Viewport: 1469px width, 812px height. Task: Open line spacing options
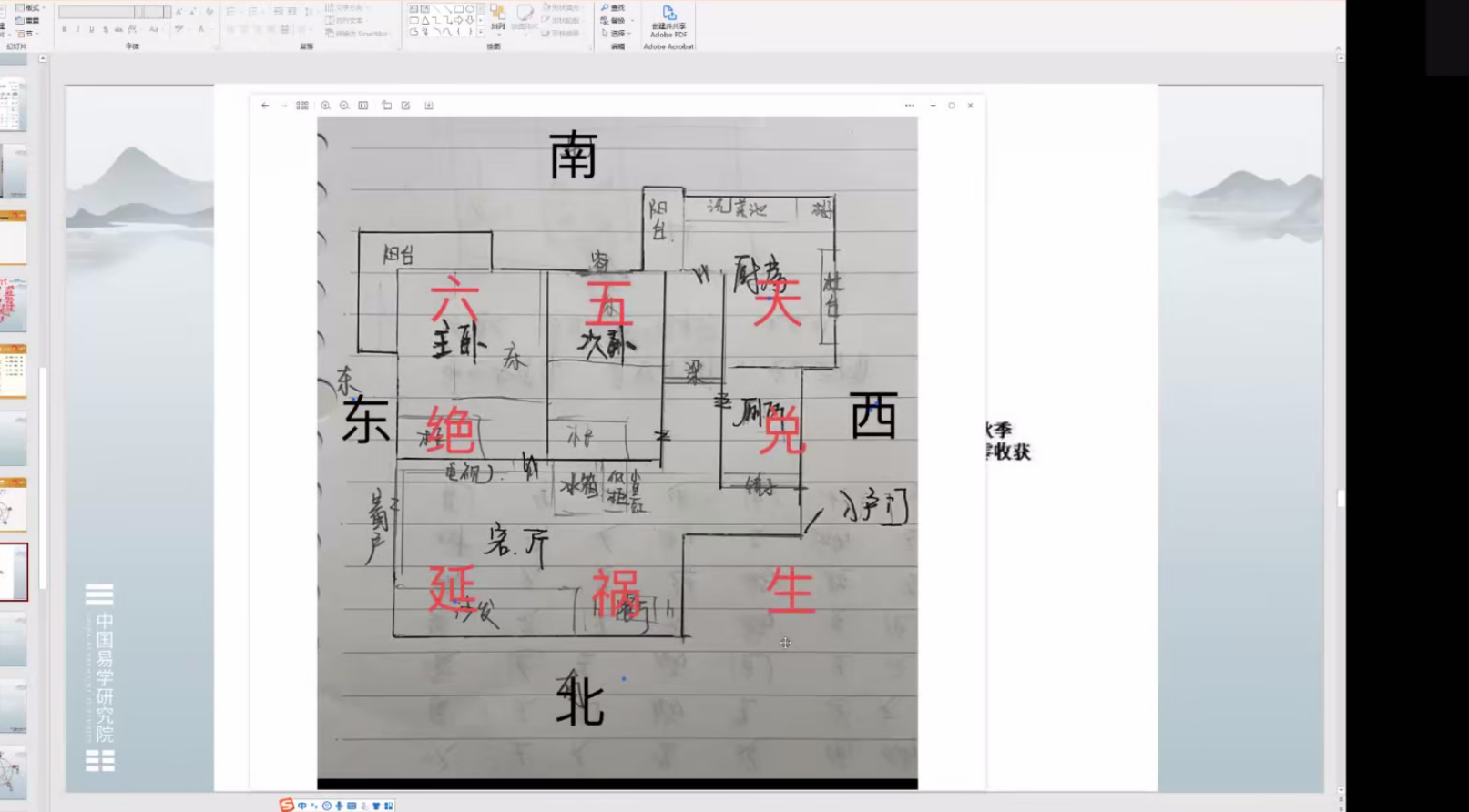(310, 12)
